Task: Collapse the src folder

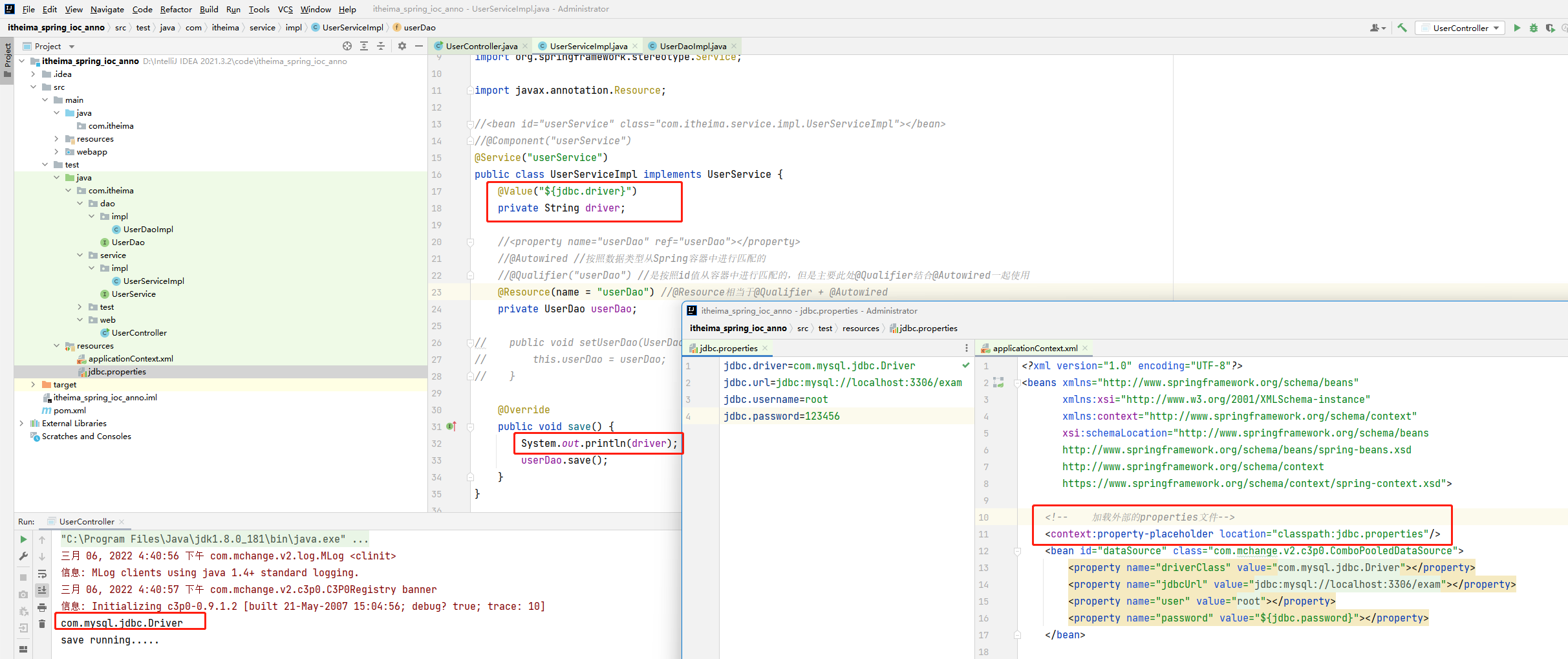Action: pos(33,87)
